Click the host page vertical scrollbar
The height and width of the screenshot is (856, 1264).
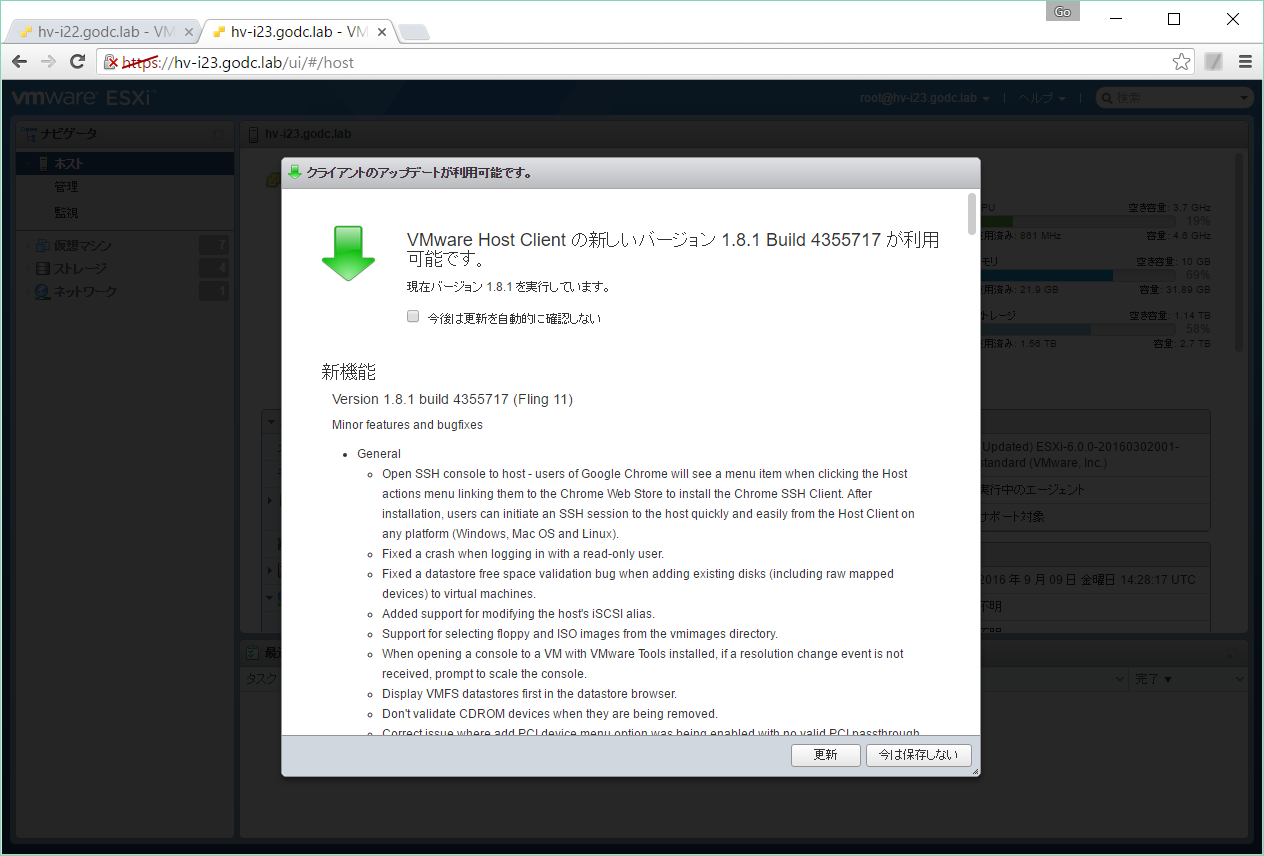click(1240, 252)
